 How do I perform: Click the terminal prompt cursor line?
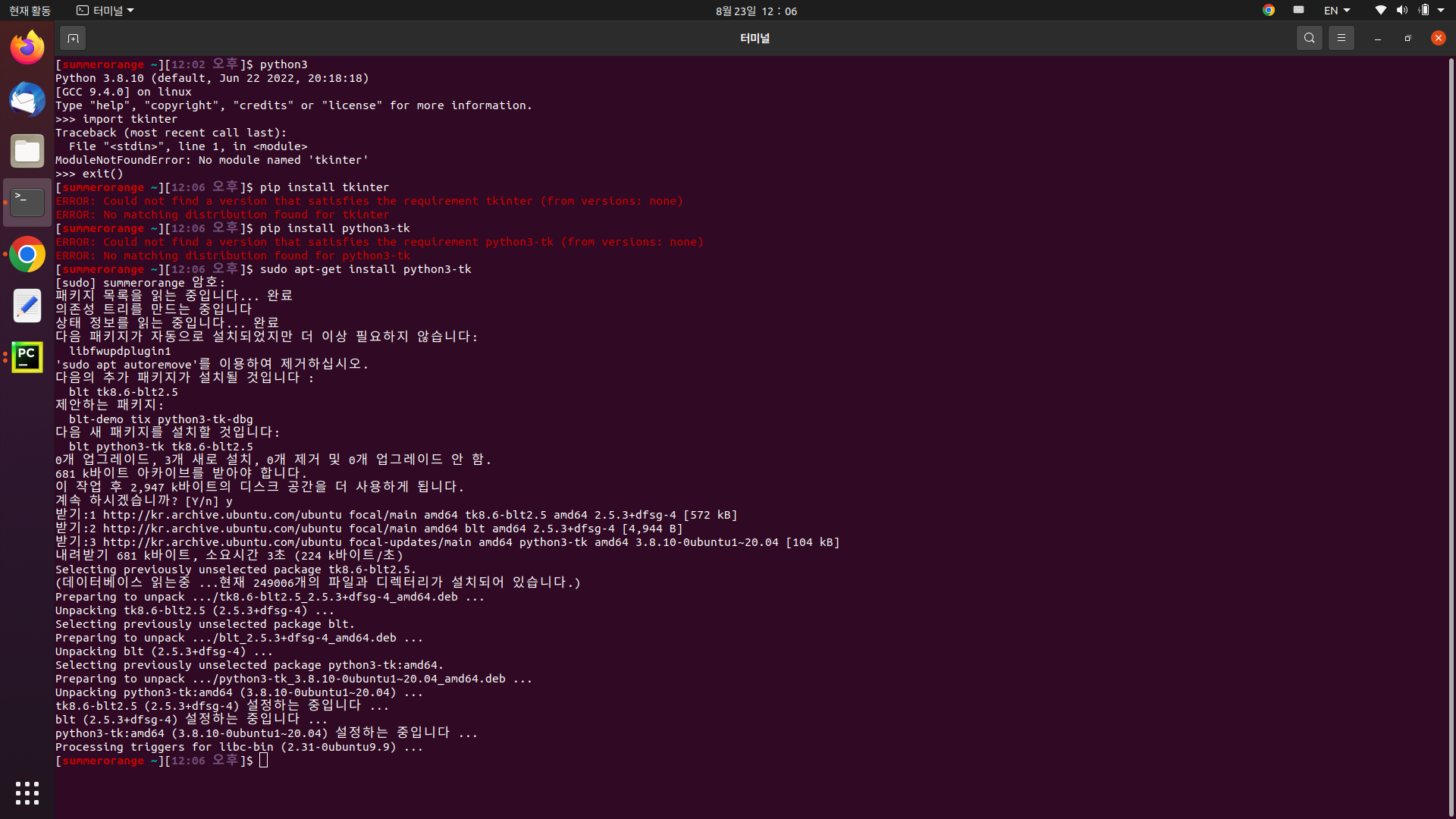(263, 761)
